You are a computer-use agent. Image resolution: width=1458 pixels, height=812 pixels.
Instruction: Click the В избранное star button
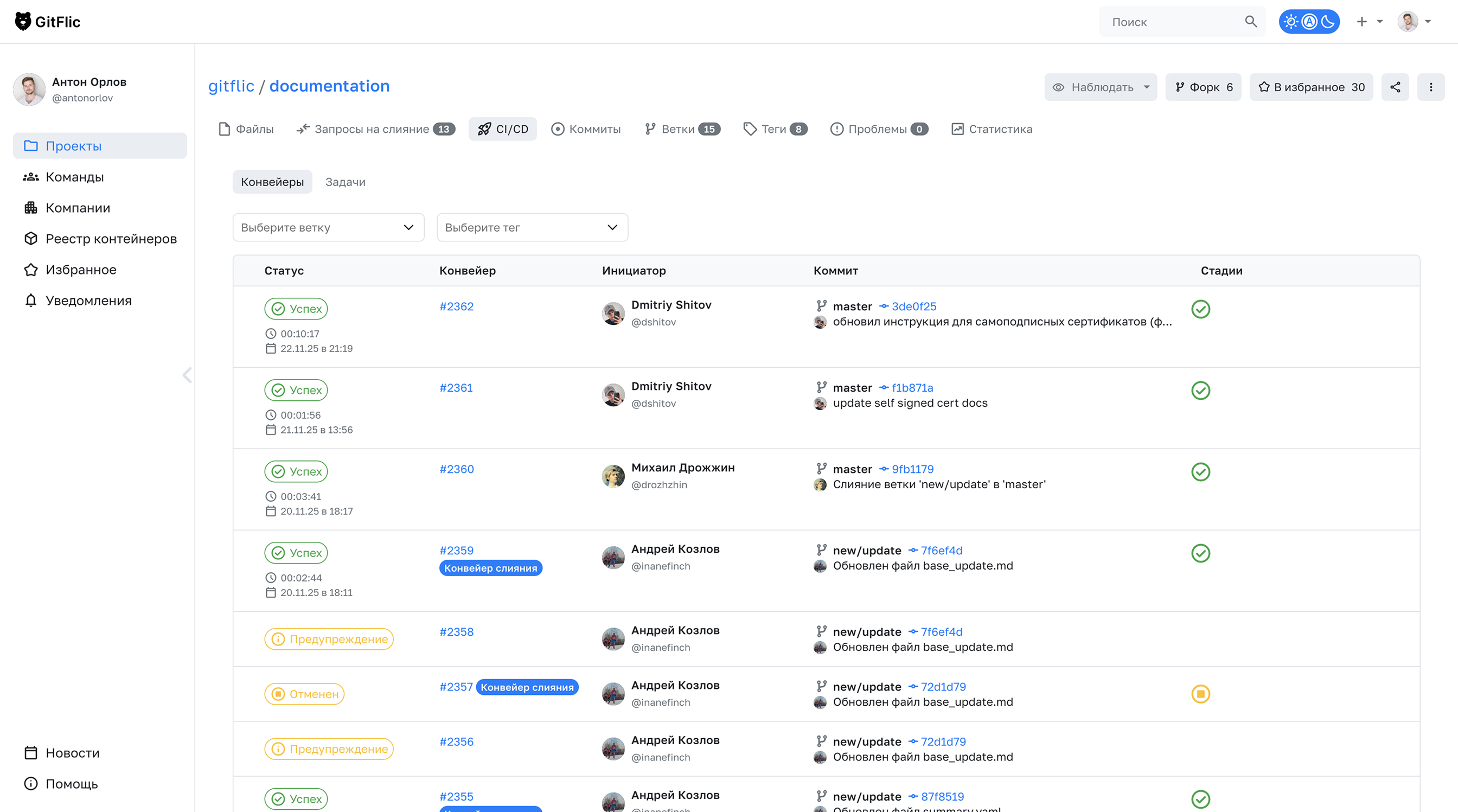pos(1311,87)
